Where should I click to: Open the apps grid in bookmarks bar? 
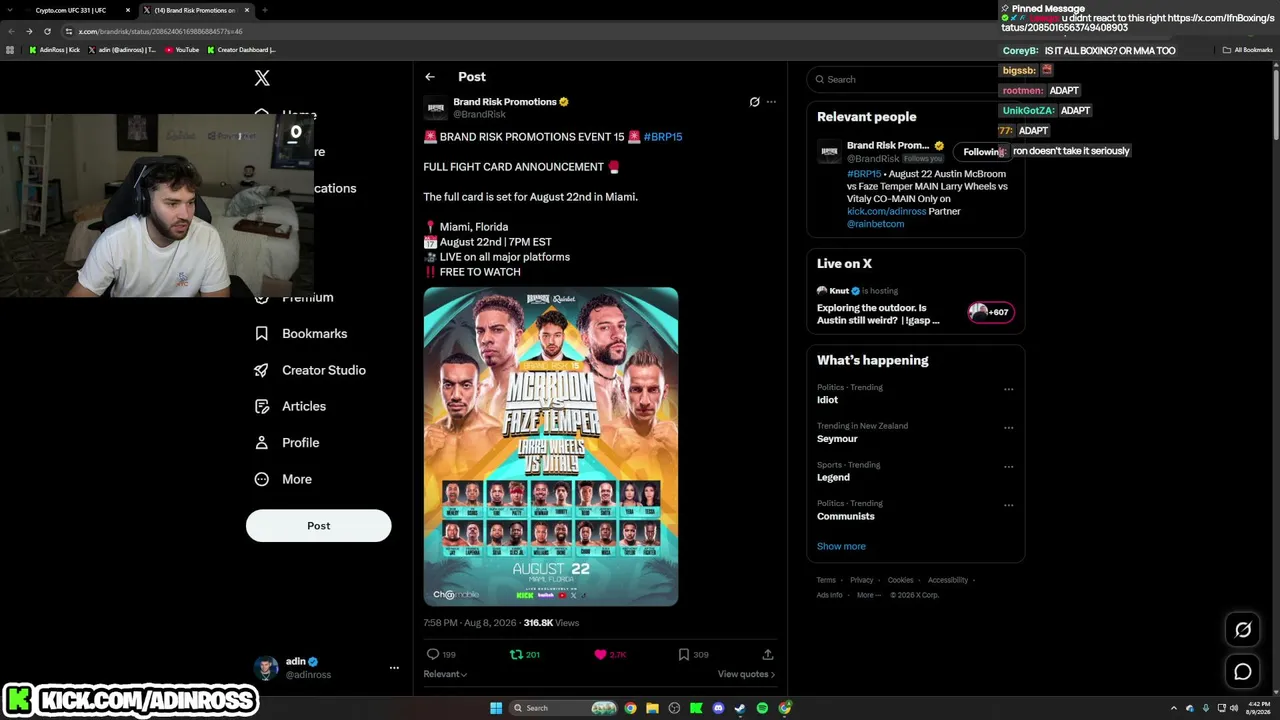10,49
